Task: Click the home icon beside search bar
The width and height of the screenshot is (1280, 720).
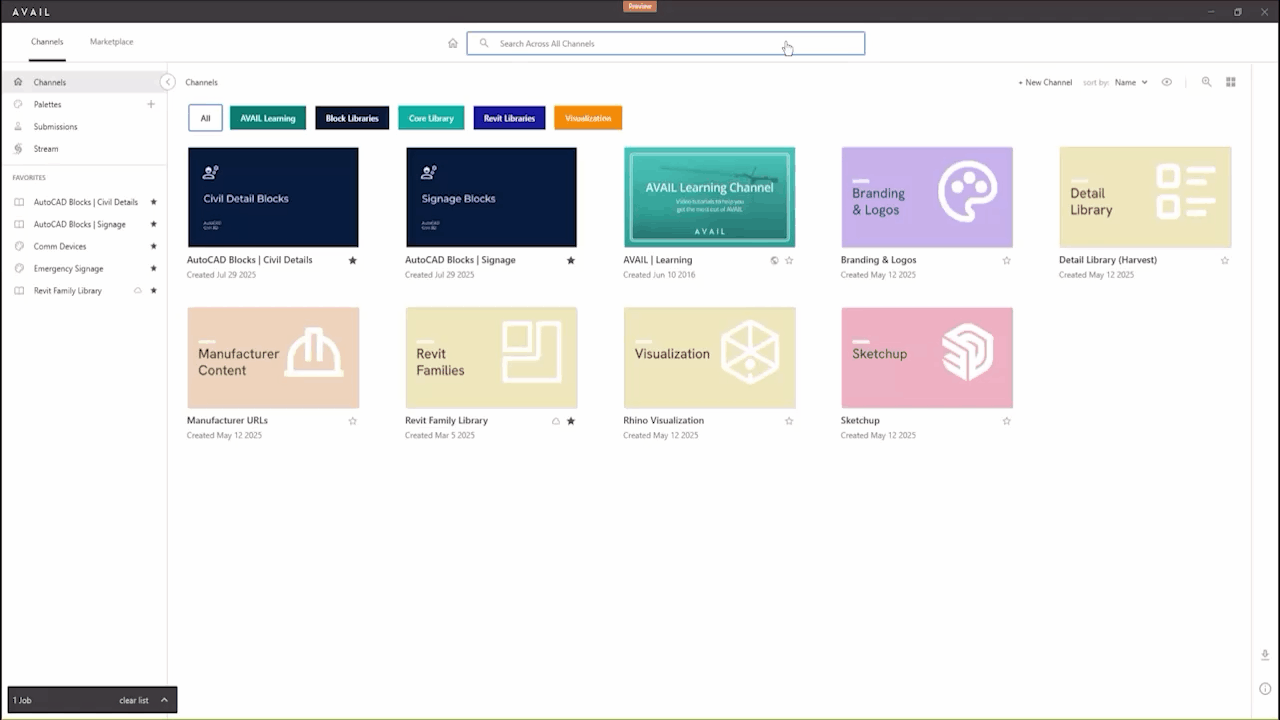Action: [453, 43]
